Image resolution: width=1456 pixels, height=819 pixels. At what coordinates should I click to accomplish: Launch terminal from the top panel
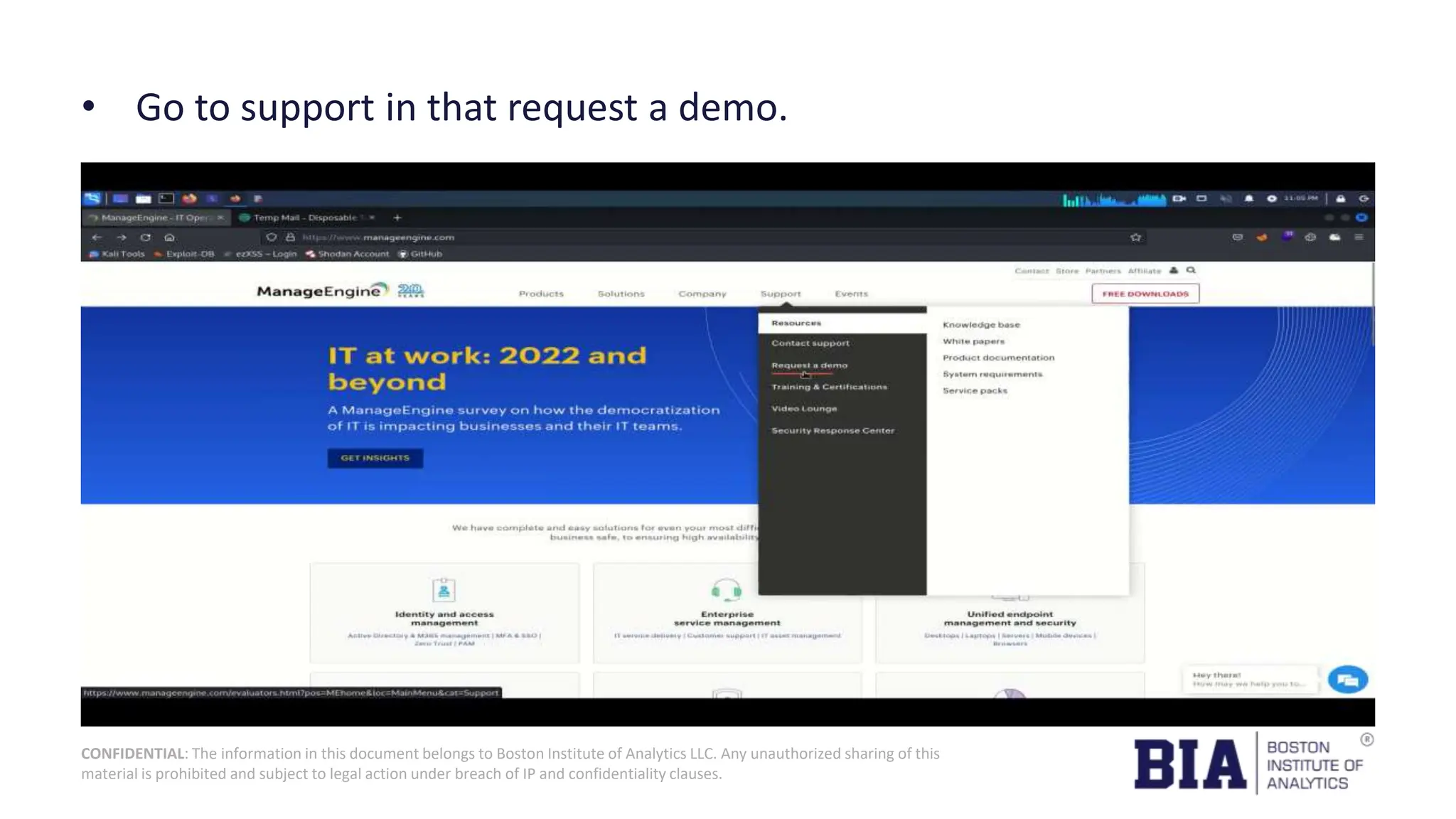coord(166,198)
